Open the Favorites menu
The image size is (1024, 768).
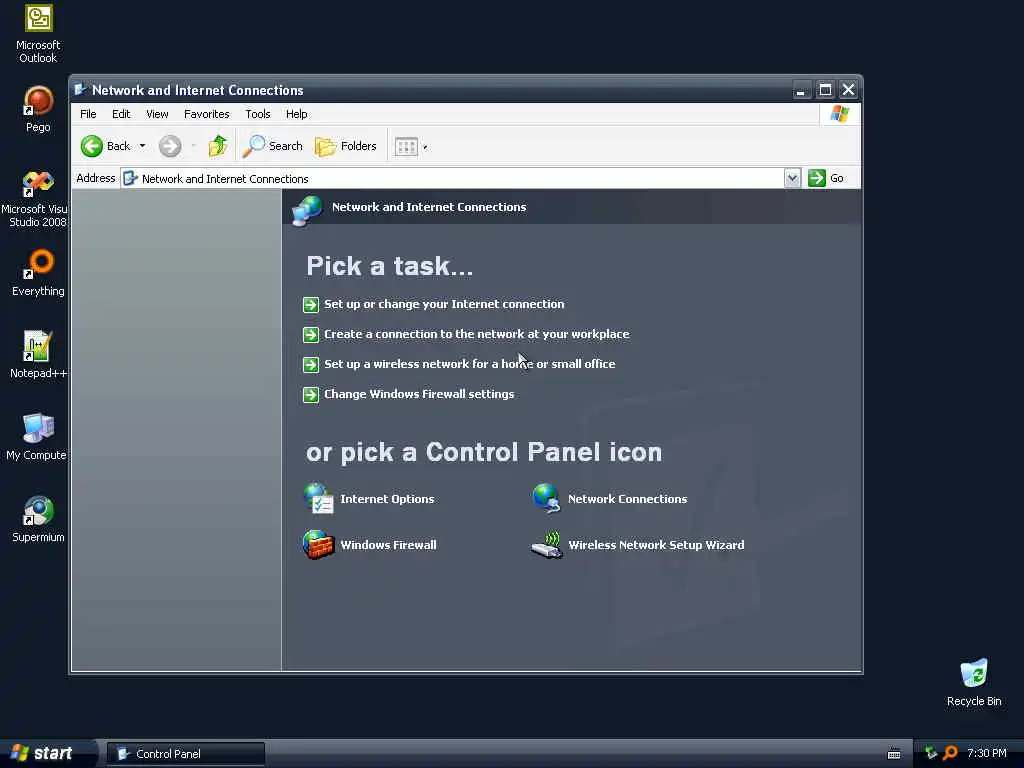[x=206, y=114]
